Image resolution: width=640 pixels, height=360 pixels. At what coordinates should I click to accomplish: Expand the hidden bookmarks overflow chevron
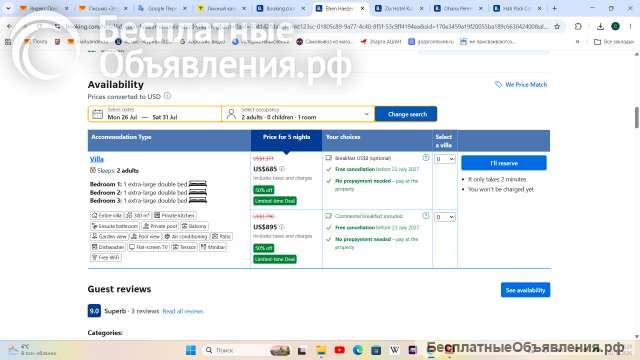pos(578,42)
